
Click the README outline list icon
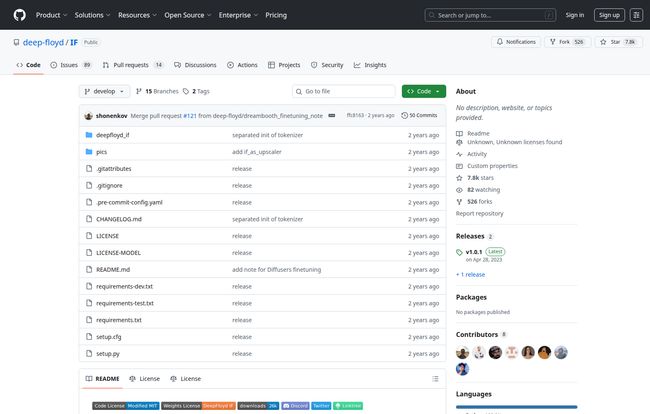coord(435,379)
